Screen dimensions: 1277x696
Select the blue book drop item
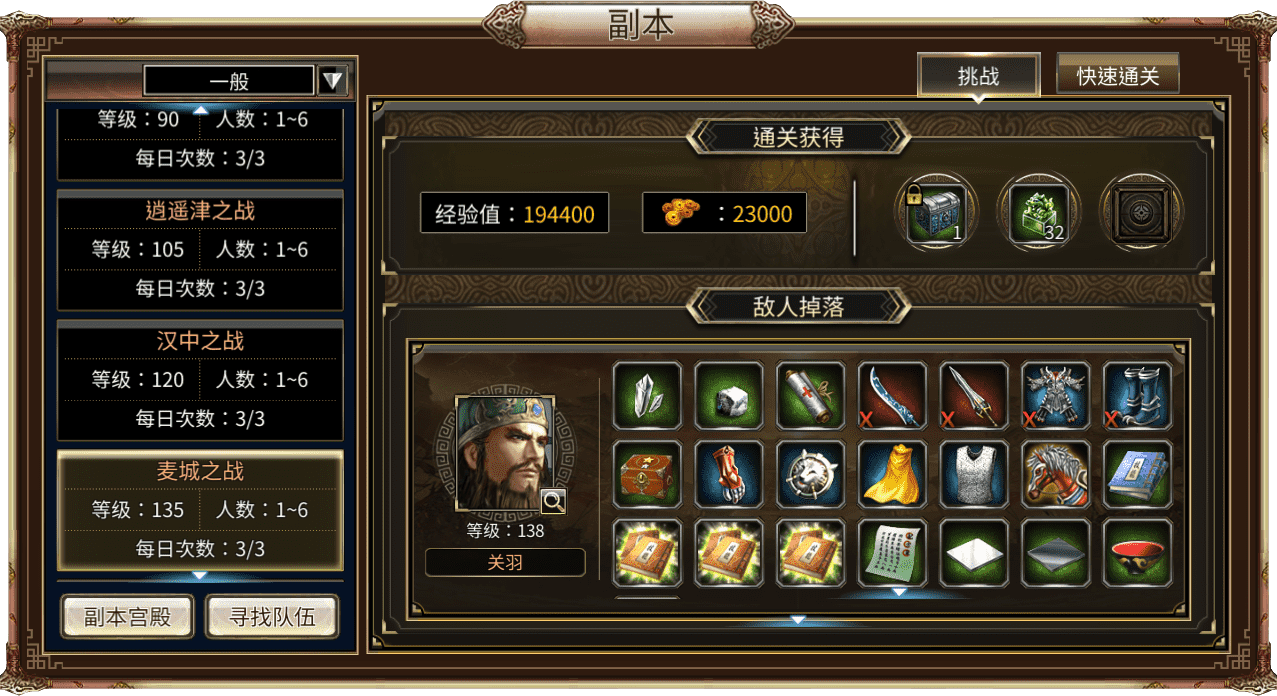[1138, 474]
